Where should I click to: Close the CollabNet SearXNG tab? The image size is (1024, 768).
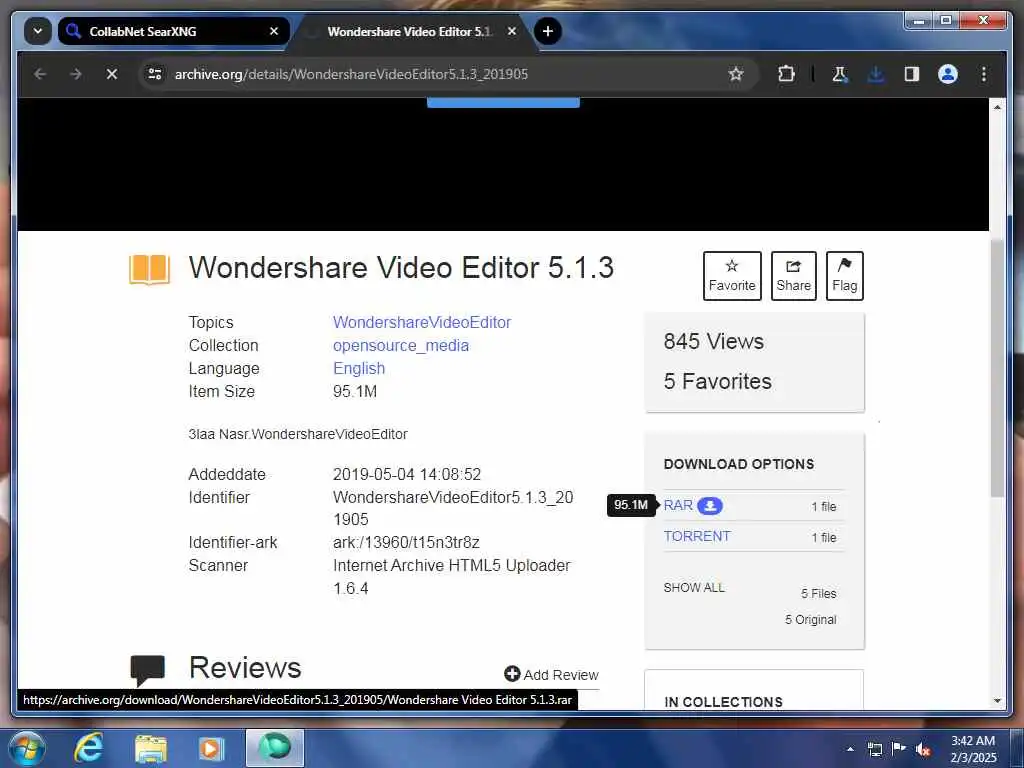pos(274,31)
